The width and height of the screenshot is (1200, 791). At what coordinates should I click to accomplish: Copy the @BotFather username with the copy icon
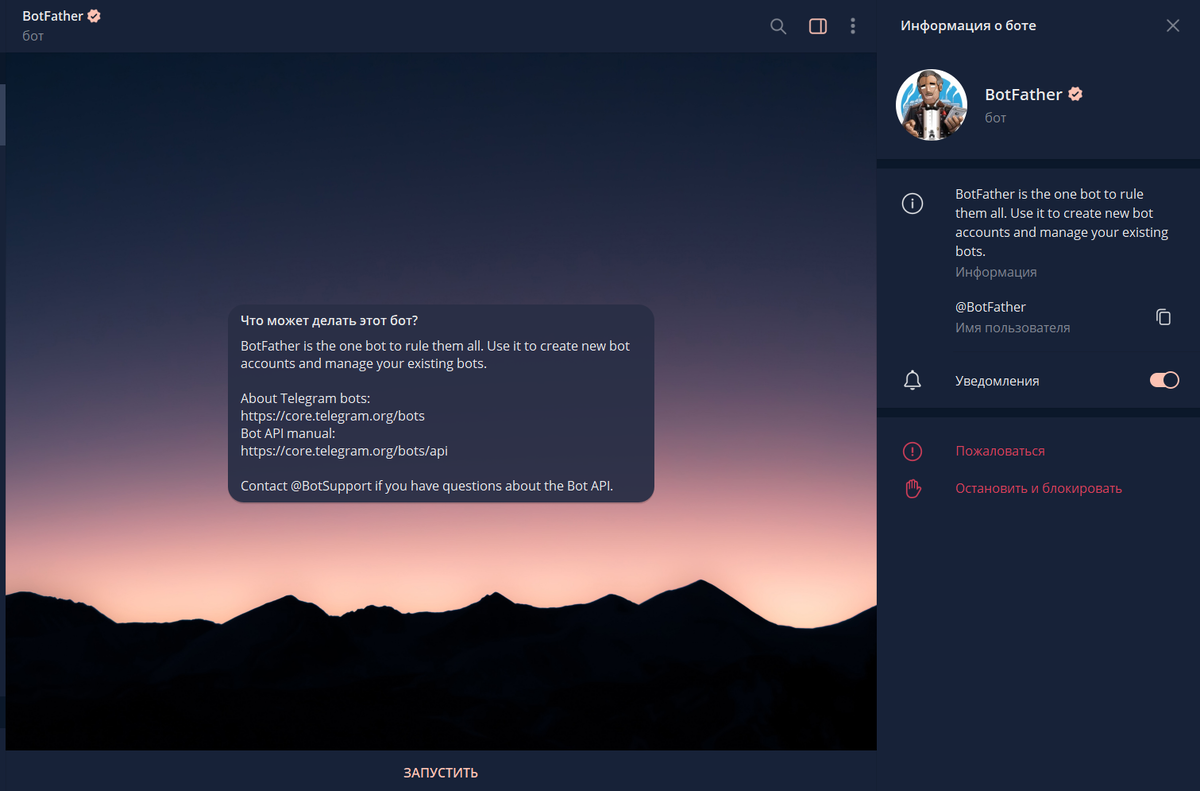(x=1163, y=317)
